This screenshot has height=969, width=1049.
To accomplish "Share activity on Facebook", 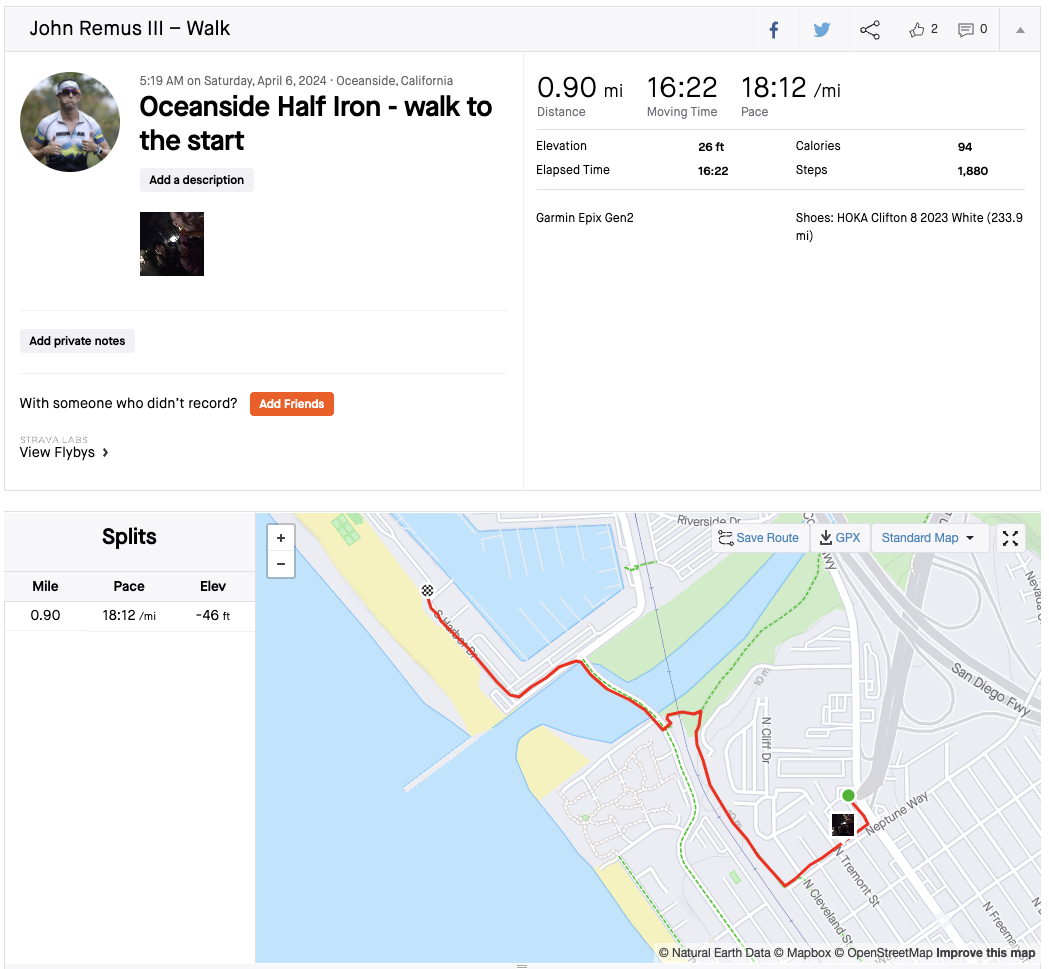I will click(773, 30).
